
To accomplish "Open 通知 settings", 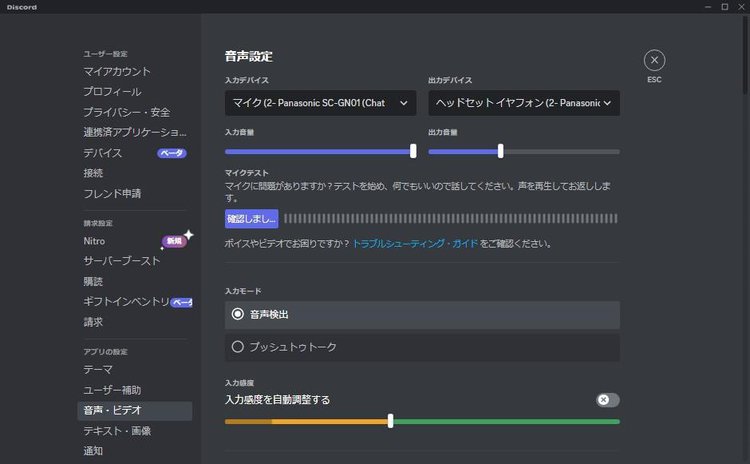I will (93, 451).
